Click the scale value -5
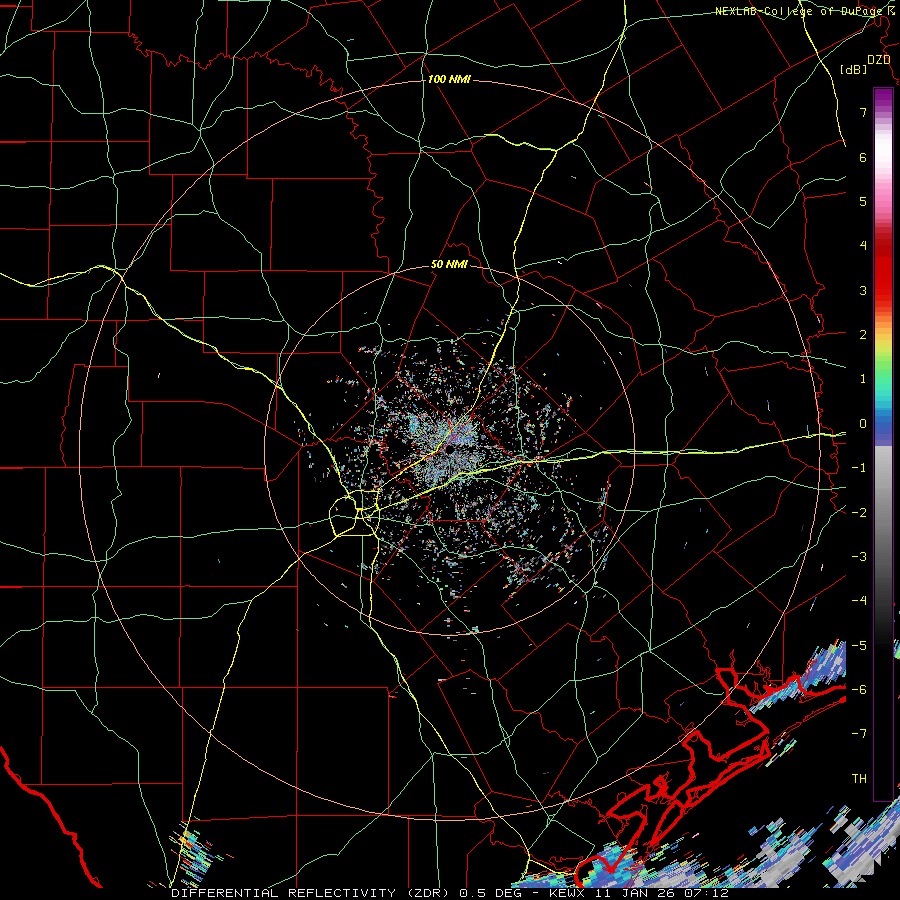The image size is (900, 900). click(859, 646)
